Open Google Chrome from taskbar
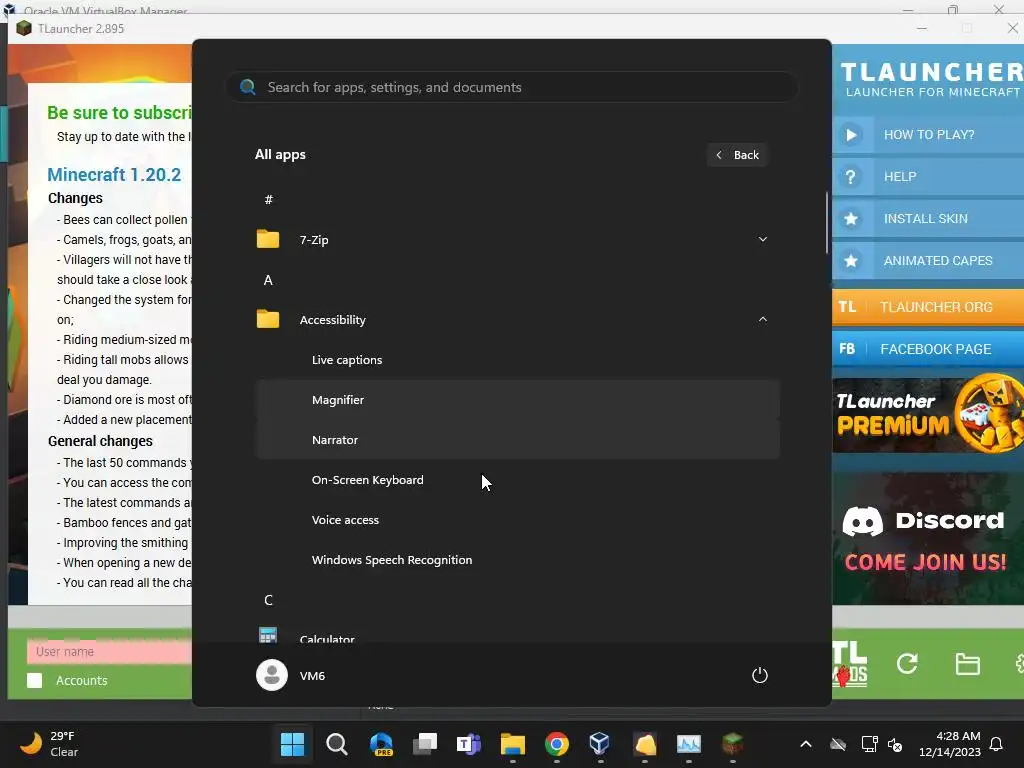Screen dimensions: 1024x768 (556, 744)
